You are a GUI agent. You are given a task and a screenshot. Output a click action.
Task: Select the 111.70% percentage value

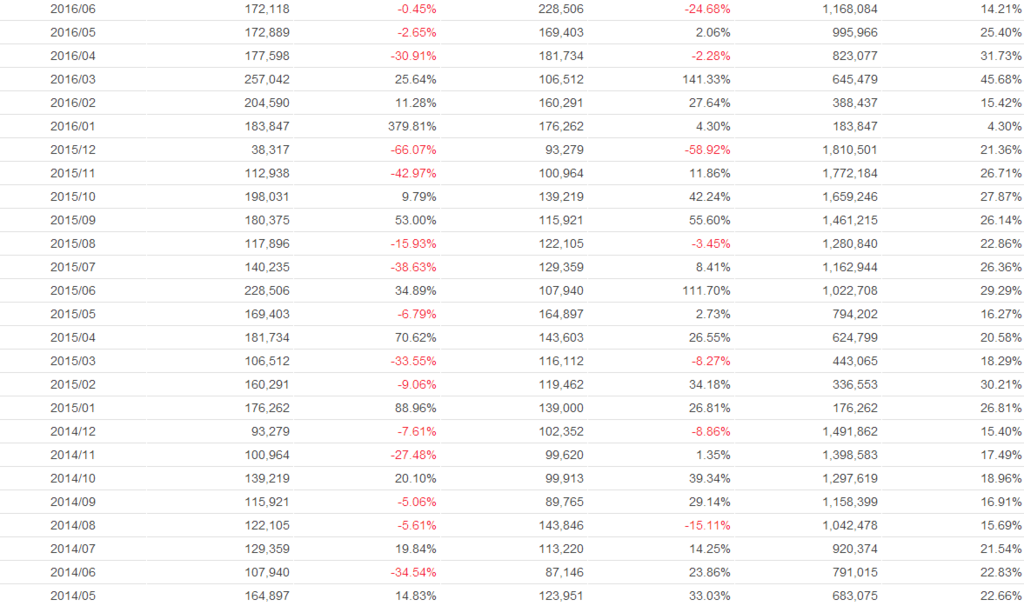coord(705,291)
